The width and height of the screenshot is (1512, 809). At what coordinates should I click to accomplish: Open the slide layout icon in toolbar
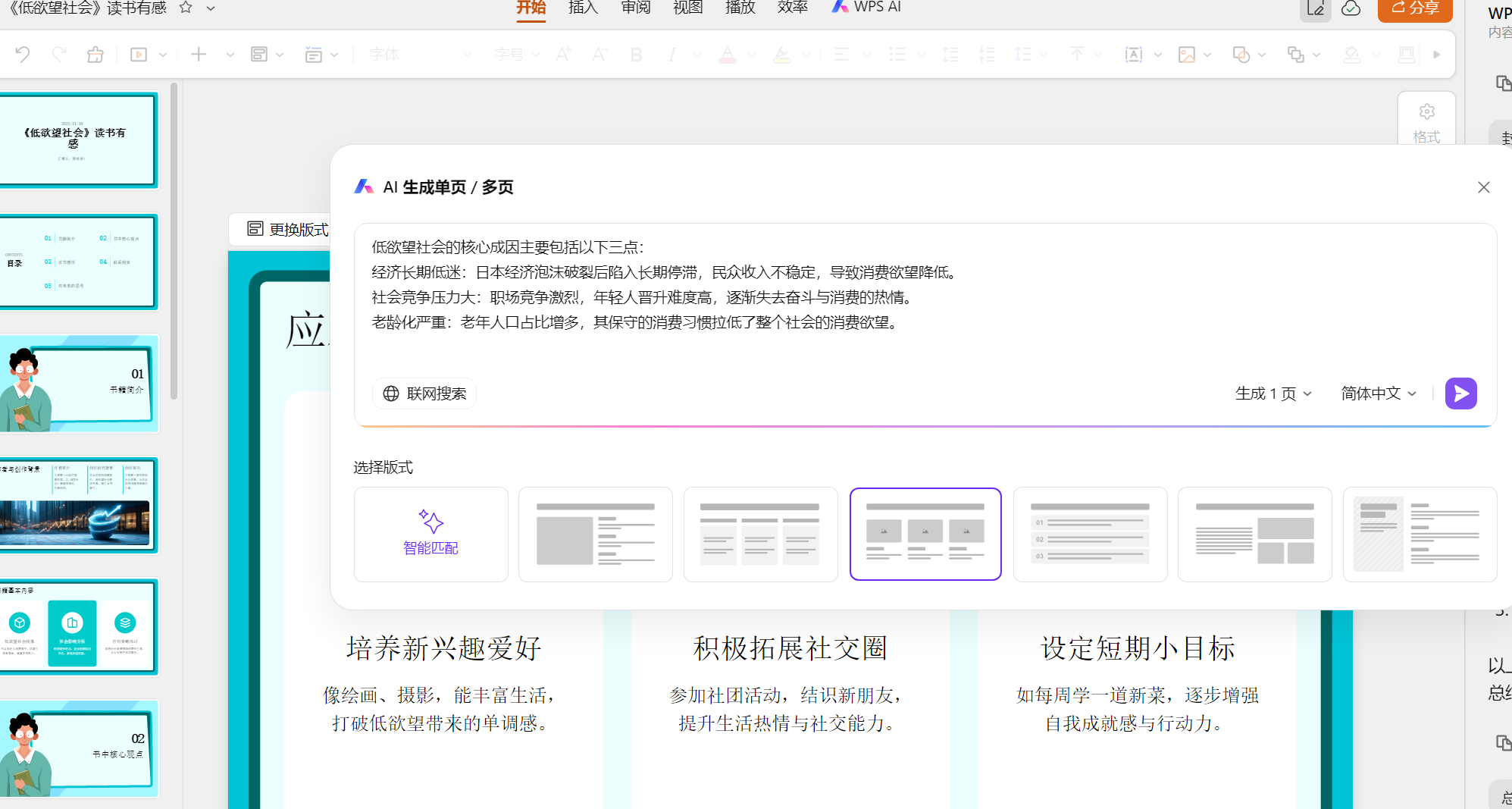[x=259, y=55]
